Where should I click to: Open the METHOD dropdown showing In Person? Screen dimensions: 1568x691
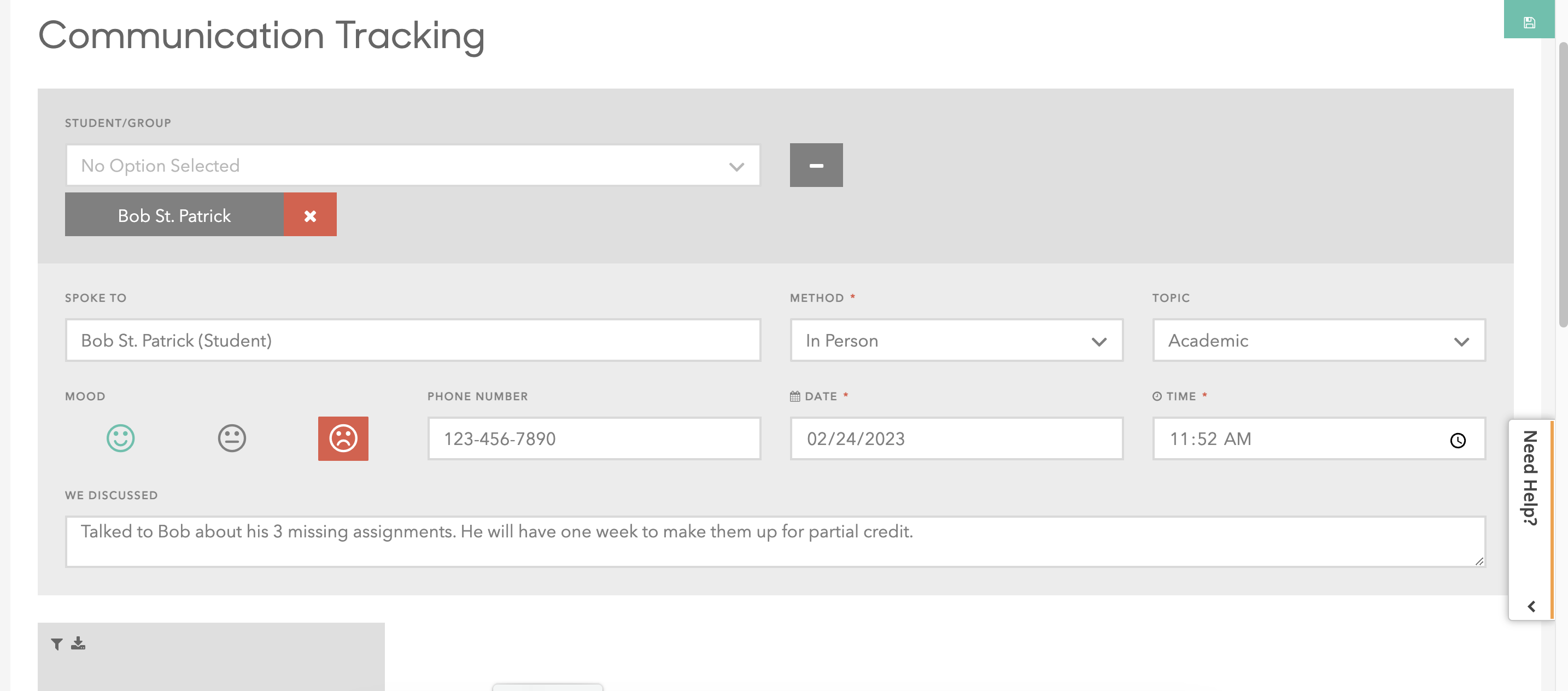(x=956, y=340)
